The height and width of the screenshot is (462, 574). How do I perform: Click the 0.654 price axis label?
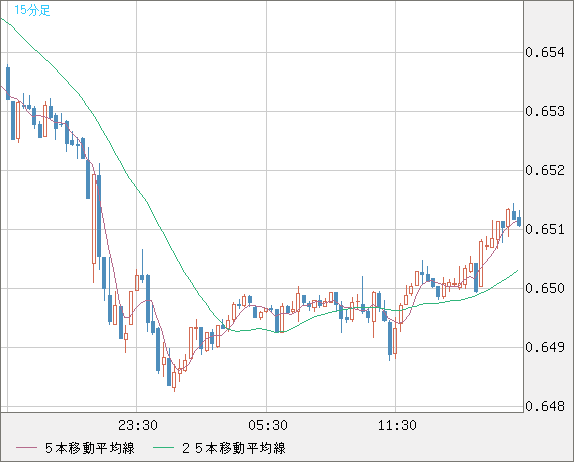click(x=545, y=52)
